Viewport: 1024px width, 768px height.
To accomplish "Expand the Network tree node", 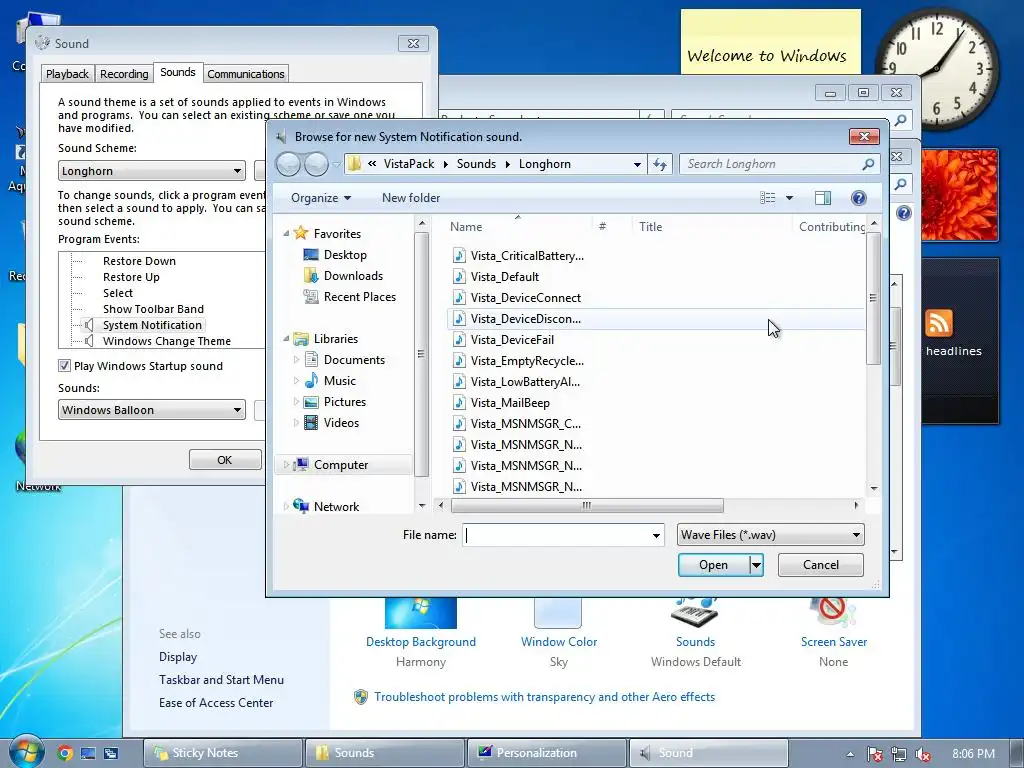I will click(x=286, y=506).
